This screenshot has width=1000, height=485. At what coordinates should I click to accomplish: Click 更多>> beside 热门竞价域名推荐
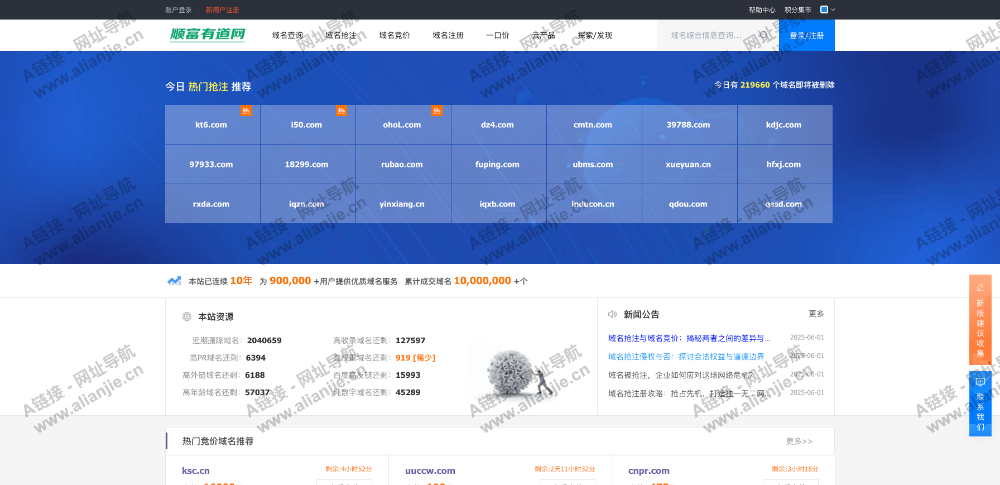click(x=799, y=441)
